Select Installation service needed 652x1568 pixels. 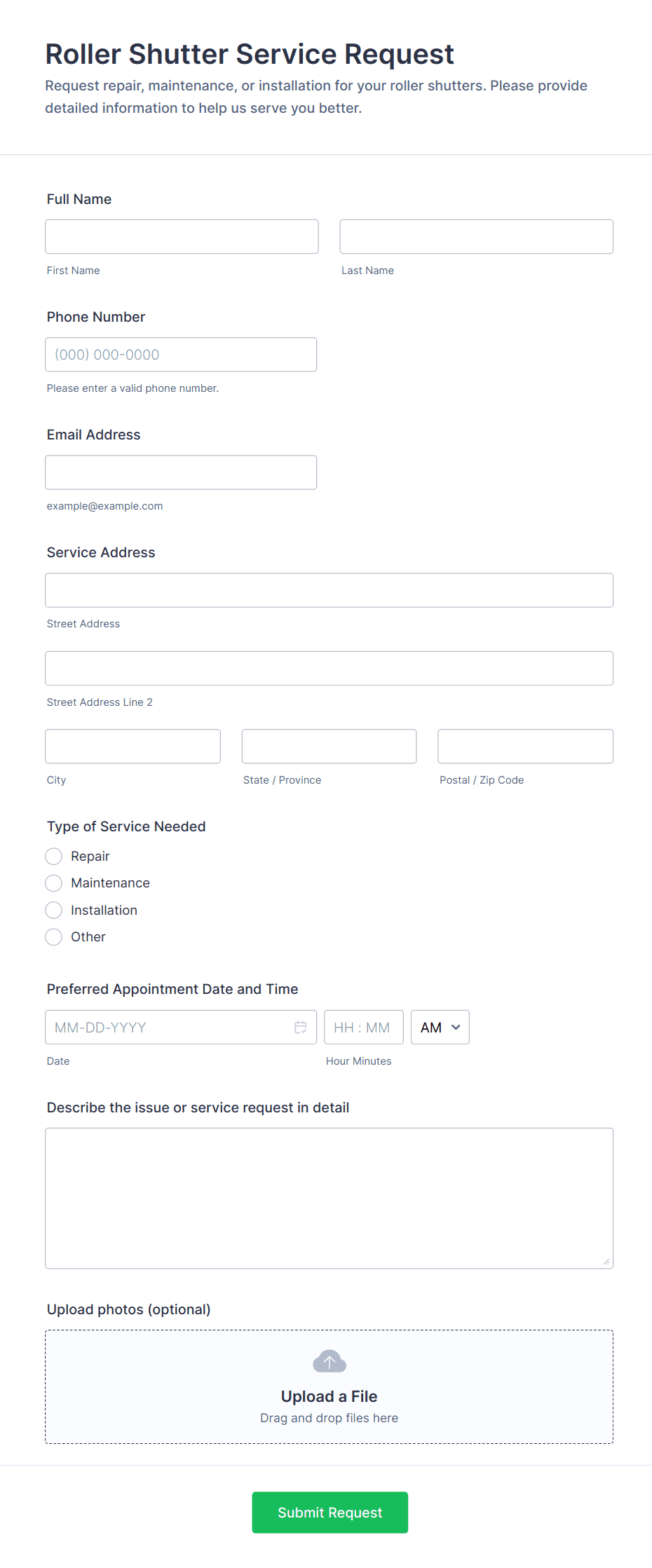pyautogui.click(x=53, y=910)
